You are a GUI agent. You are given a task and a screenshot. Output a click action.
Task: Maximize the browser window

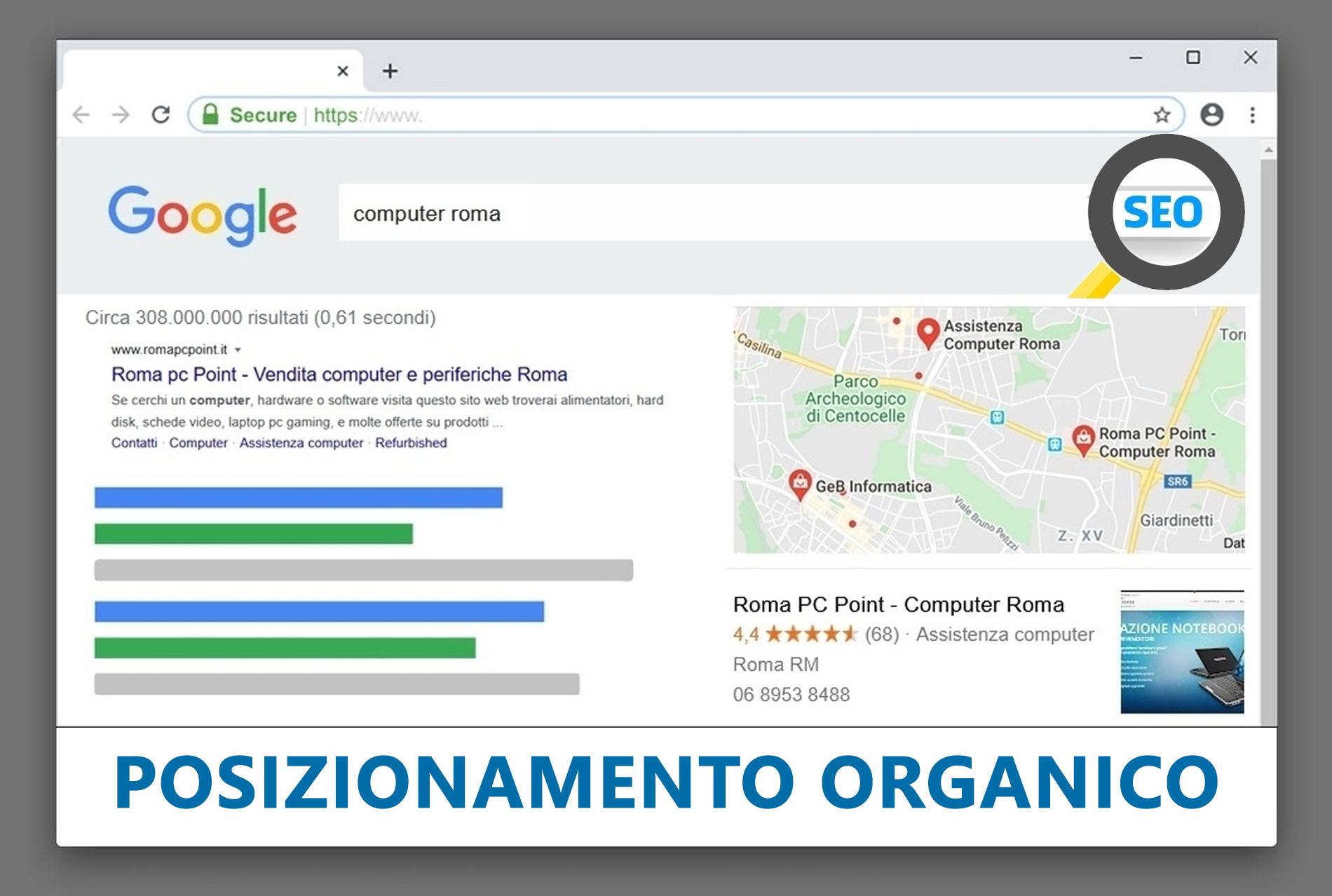[x=1193, y=57]
